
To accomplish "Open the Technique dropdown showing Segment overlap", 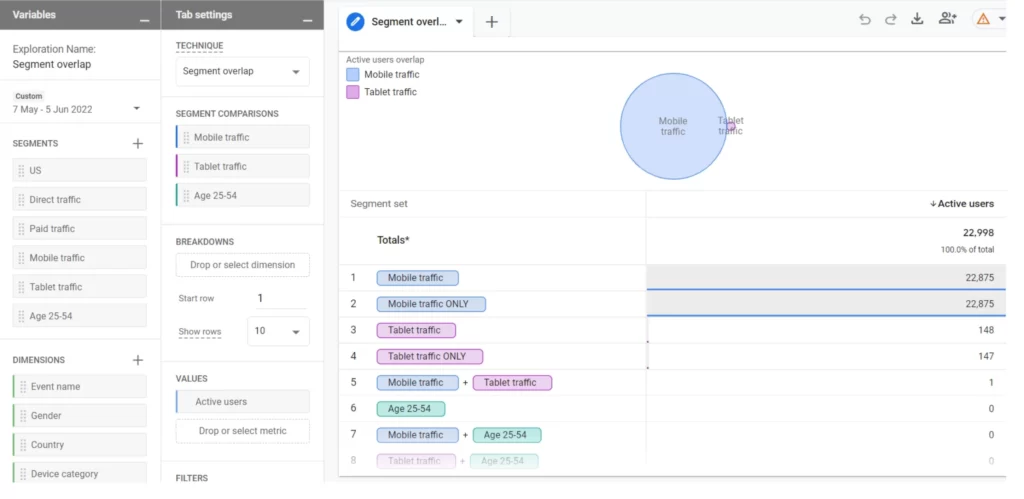I will [242, 72].
